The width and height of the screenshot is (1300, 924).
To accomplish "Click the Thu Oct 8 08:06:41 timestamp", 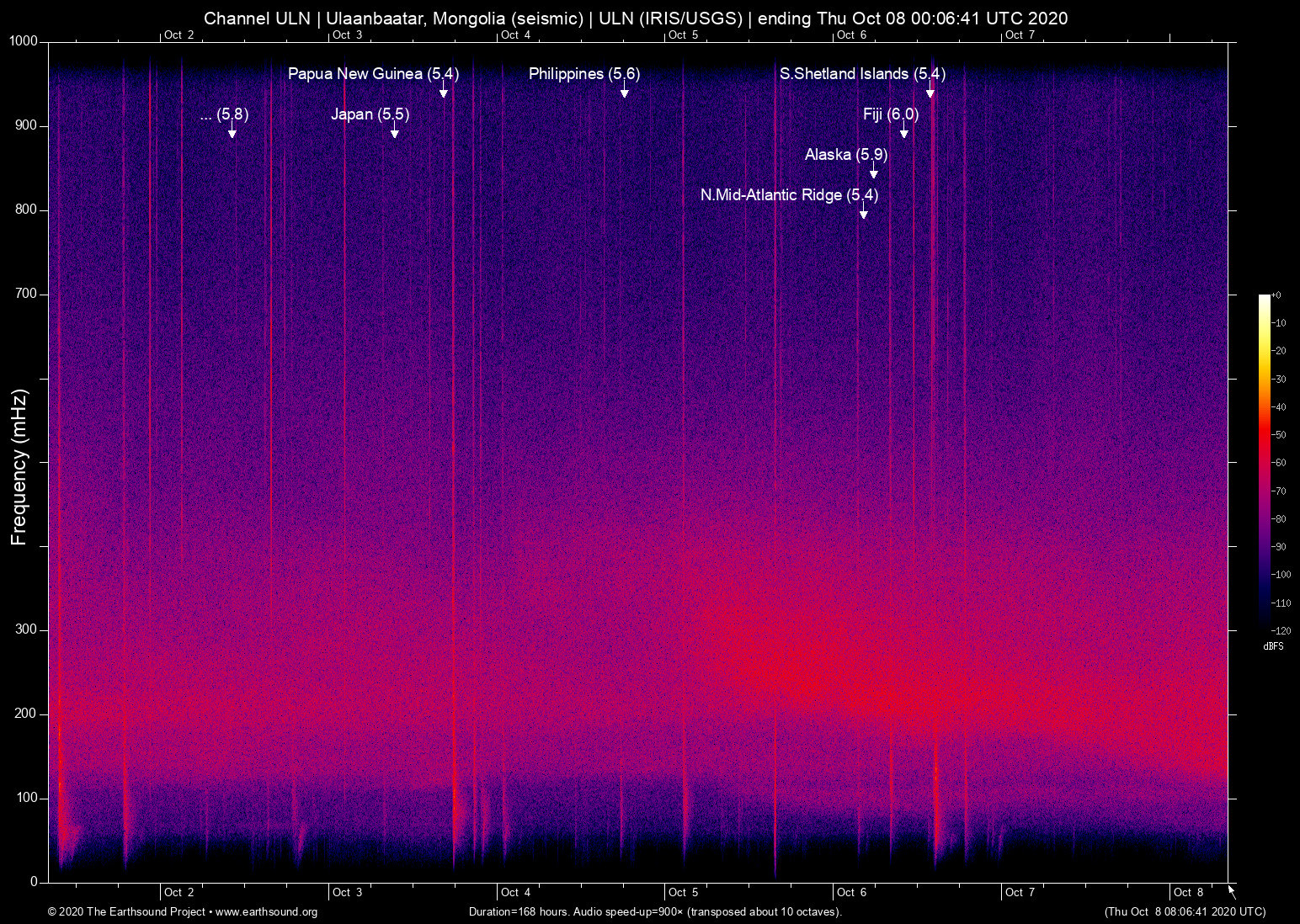I will tap(1185, 912).
